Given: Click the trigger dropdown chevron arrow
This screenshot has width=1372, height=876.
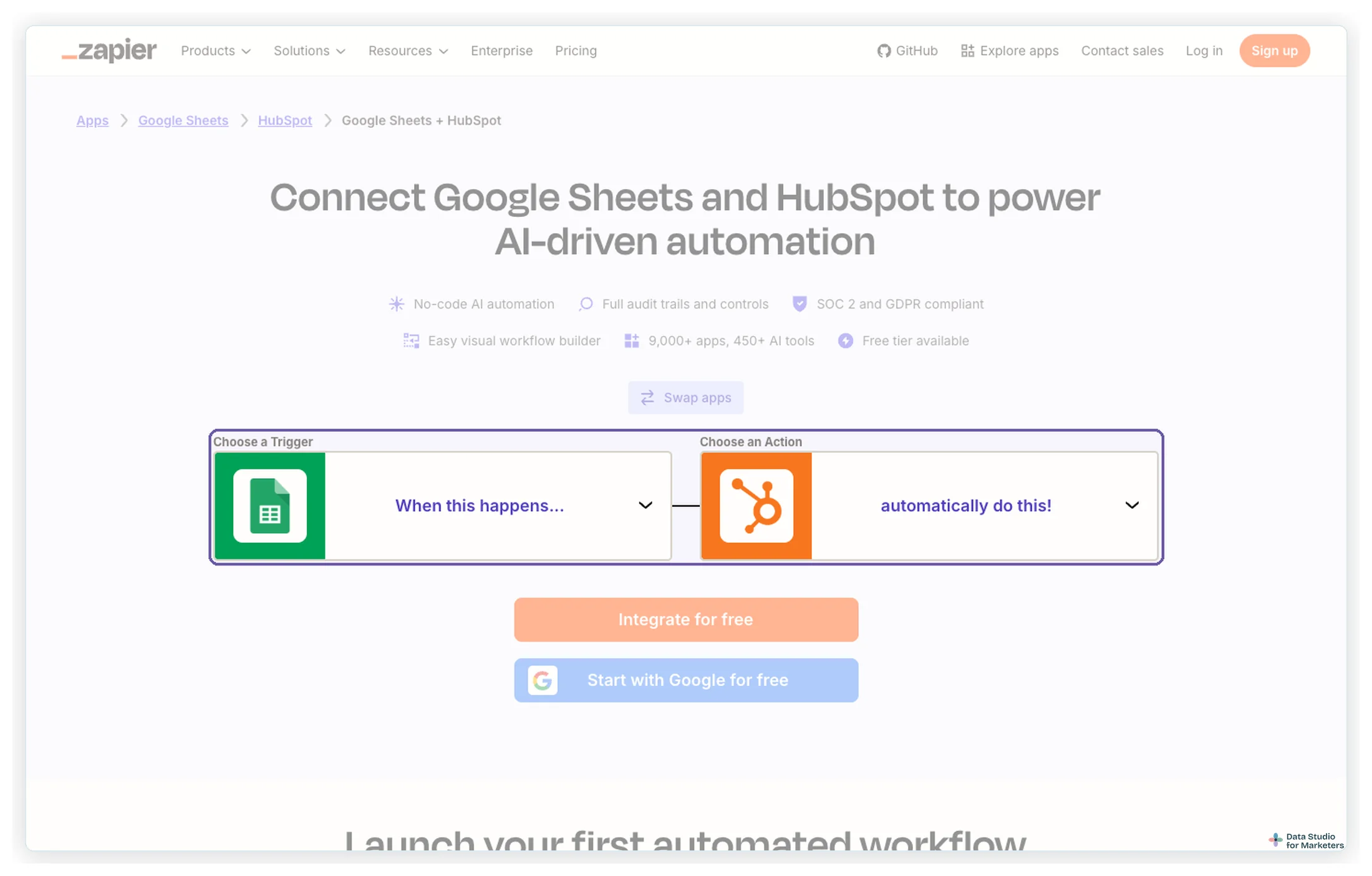Looking at the screenshot, I should 645,506.
